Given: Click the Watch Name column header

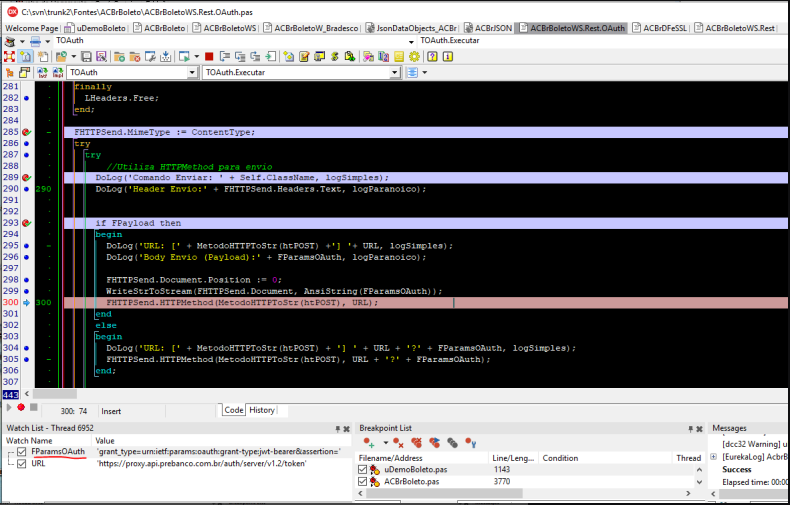Looking at the screenshot, I should tap(48, 440).
